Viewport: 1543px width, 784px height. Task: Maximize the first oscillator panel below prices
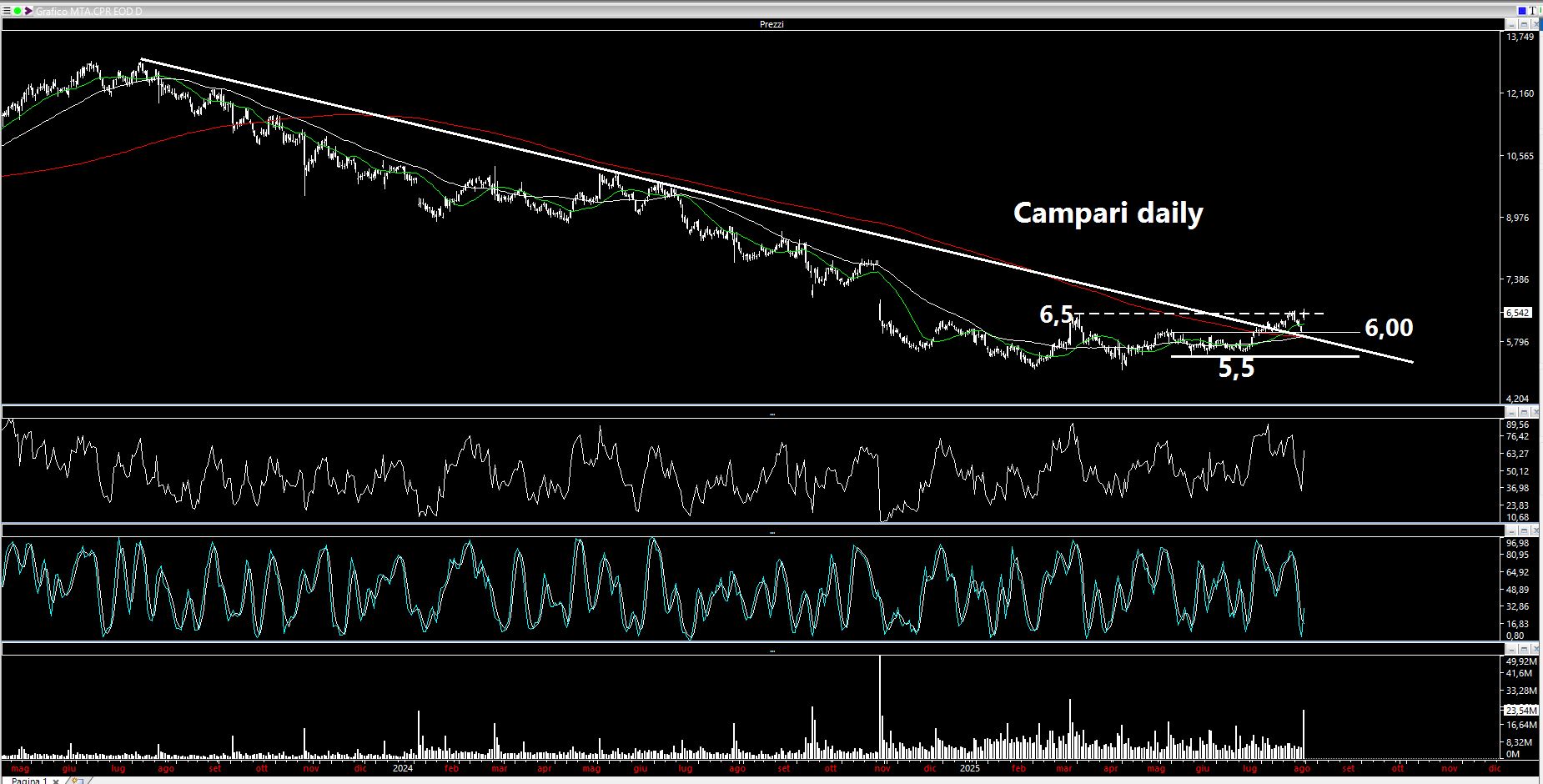pyautogui.click(x=1524, y=412)
